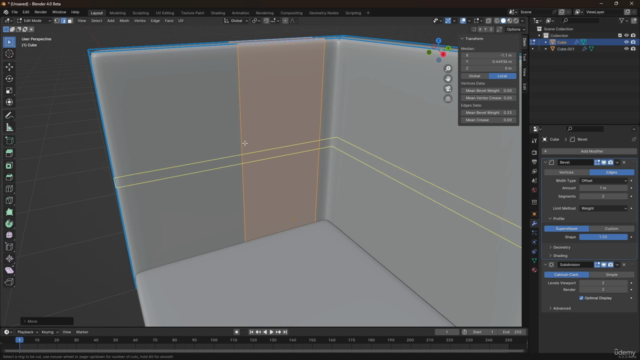Pick the Add Cube tool
Viewport: 640px width, 360px height.
click(x=9, y=141)
